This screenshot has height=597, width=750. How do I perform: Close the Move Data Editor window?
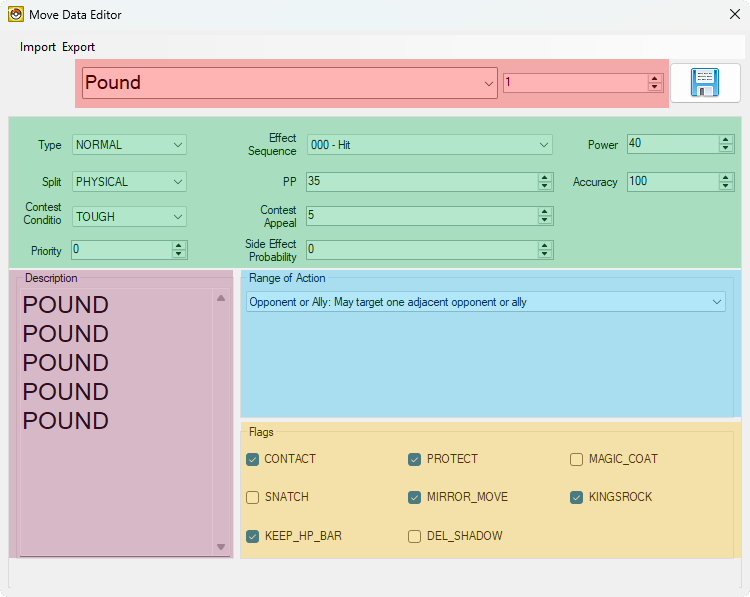pyautogui.click(x=735, y=14)
